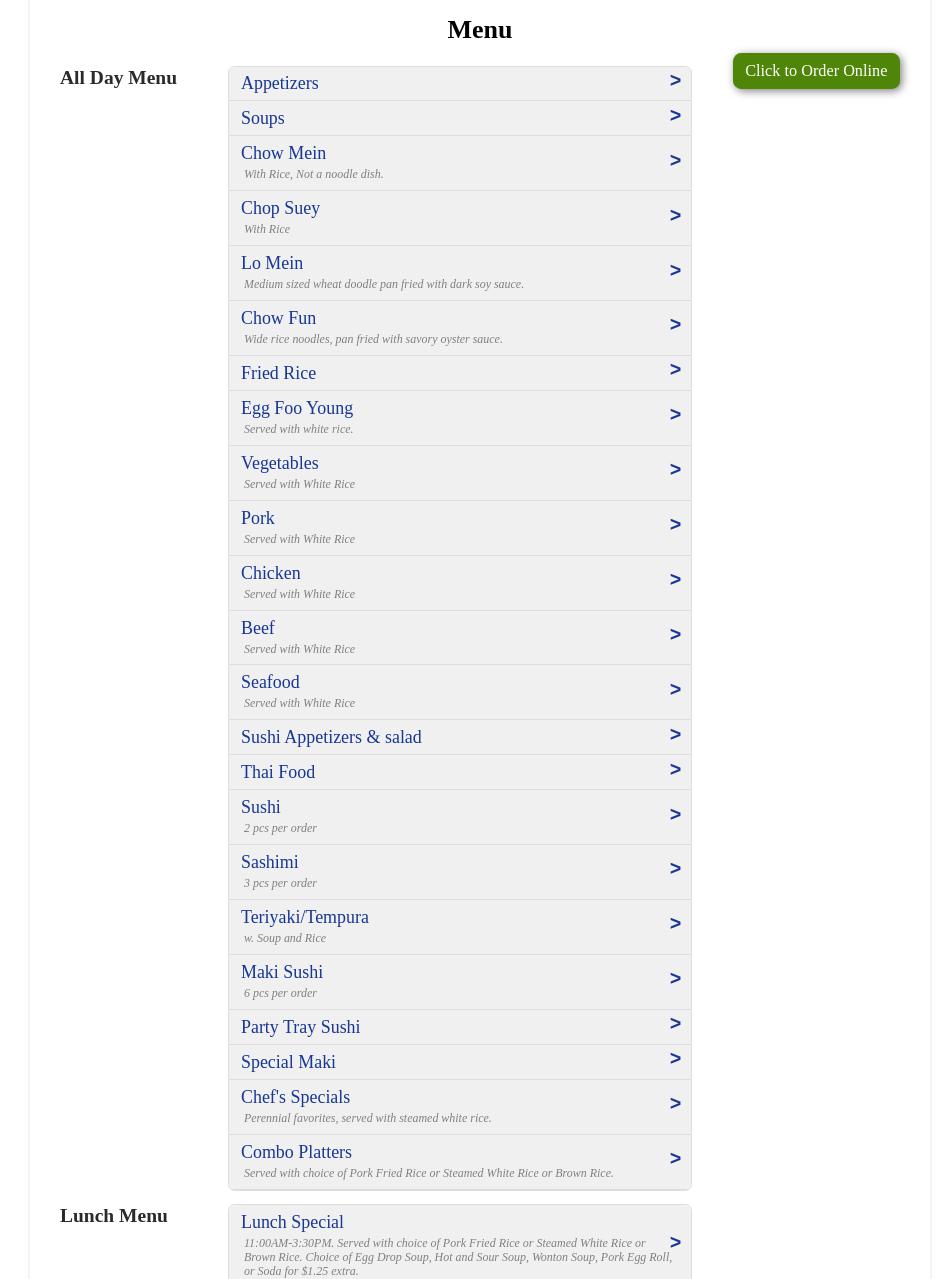Click the arrow on the Pork row

click(675, 525)
